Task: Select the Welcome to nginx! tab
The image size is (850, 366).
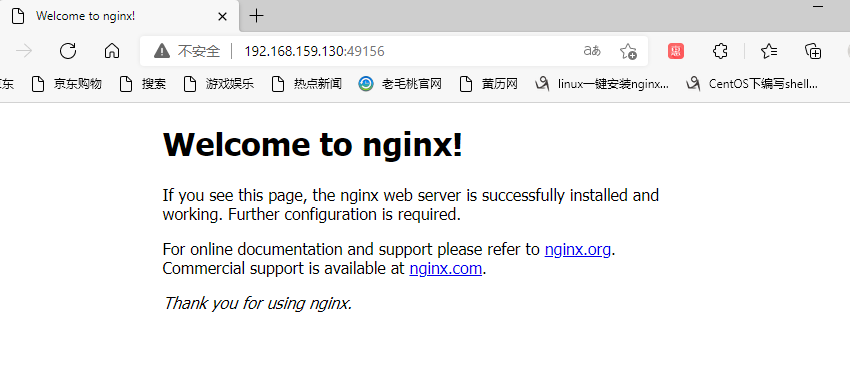Action: tap(120, 16)
